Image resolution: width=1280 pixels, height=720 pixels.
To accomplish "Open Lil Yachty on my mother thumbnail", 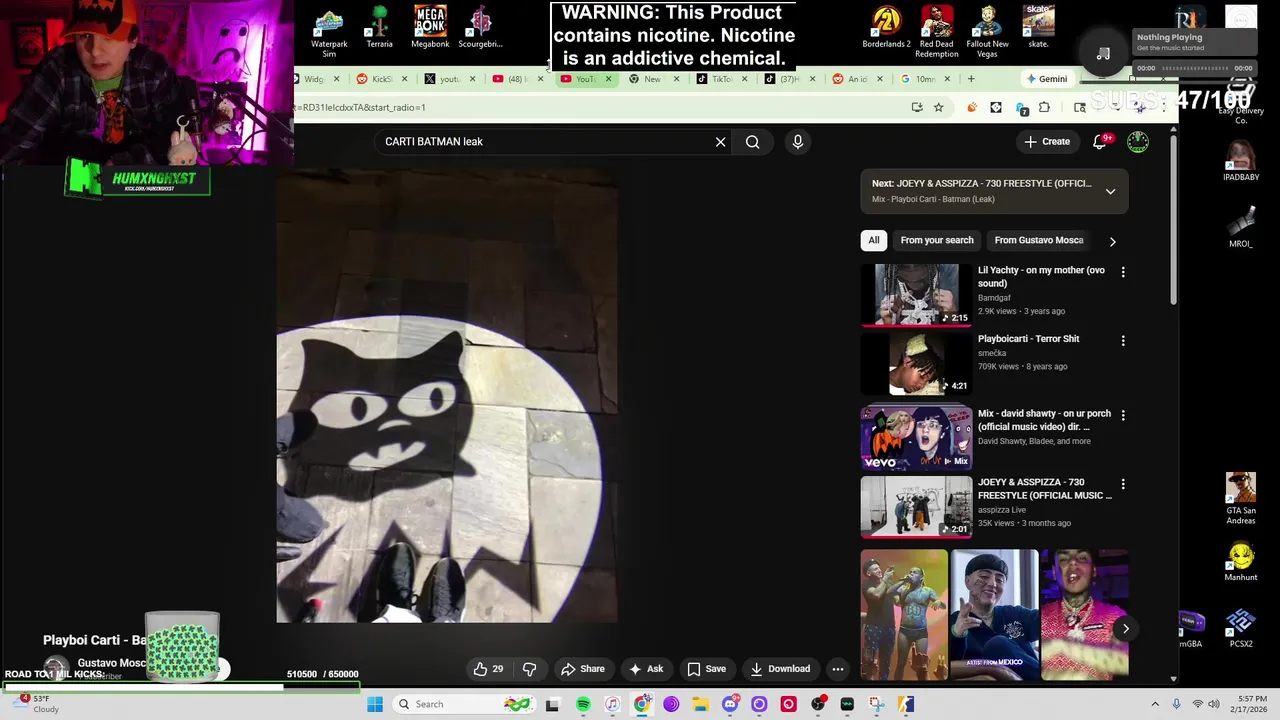I will [916, 295].
